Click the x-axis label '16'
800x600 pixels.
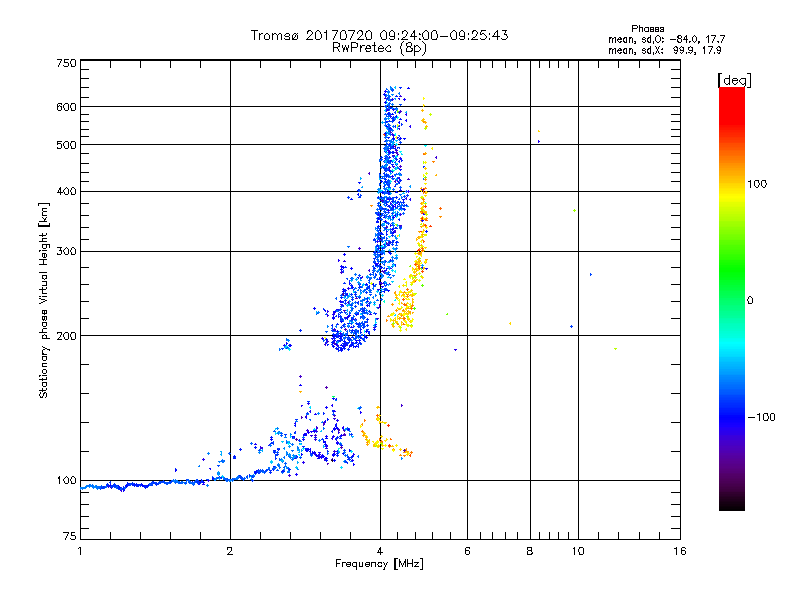coord(680,551)
